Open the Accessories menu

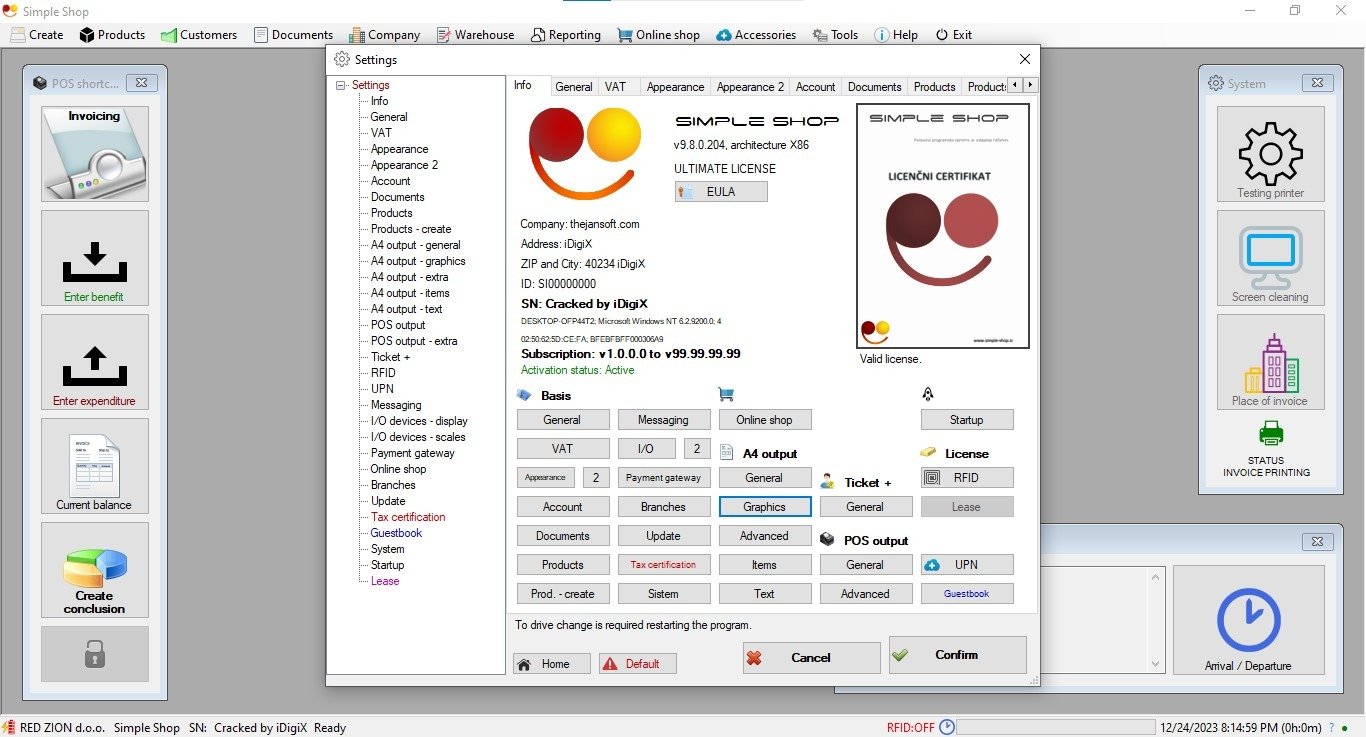click(x=756, y=34)
